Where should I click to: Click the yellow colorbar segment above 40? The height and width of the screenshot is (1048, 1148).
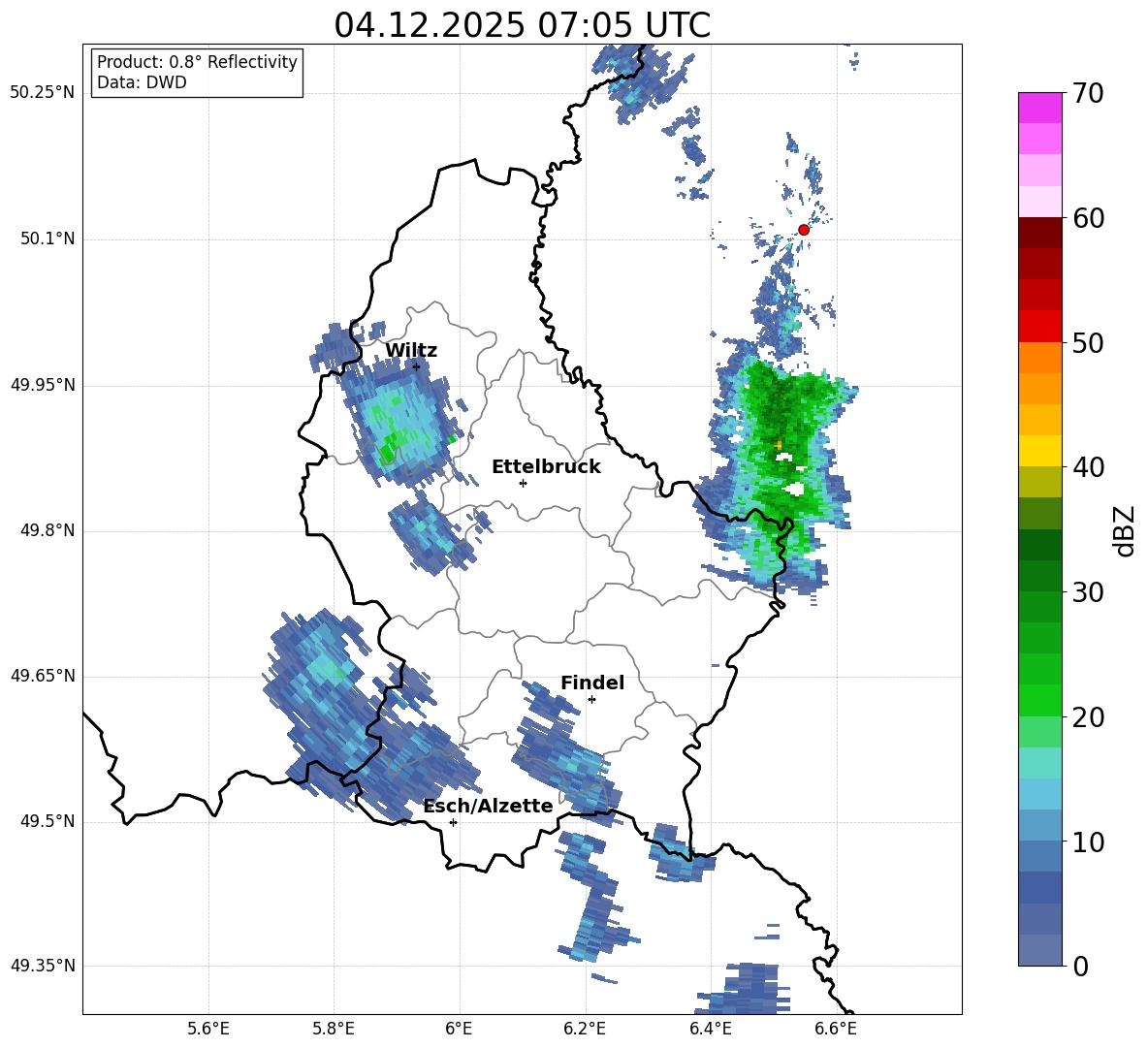point(1039,451)
